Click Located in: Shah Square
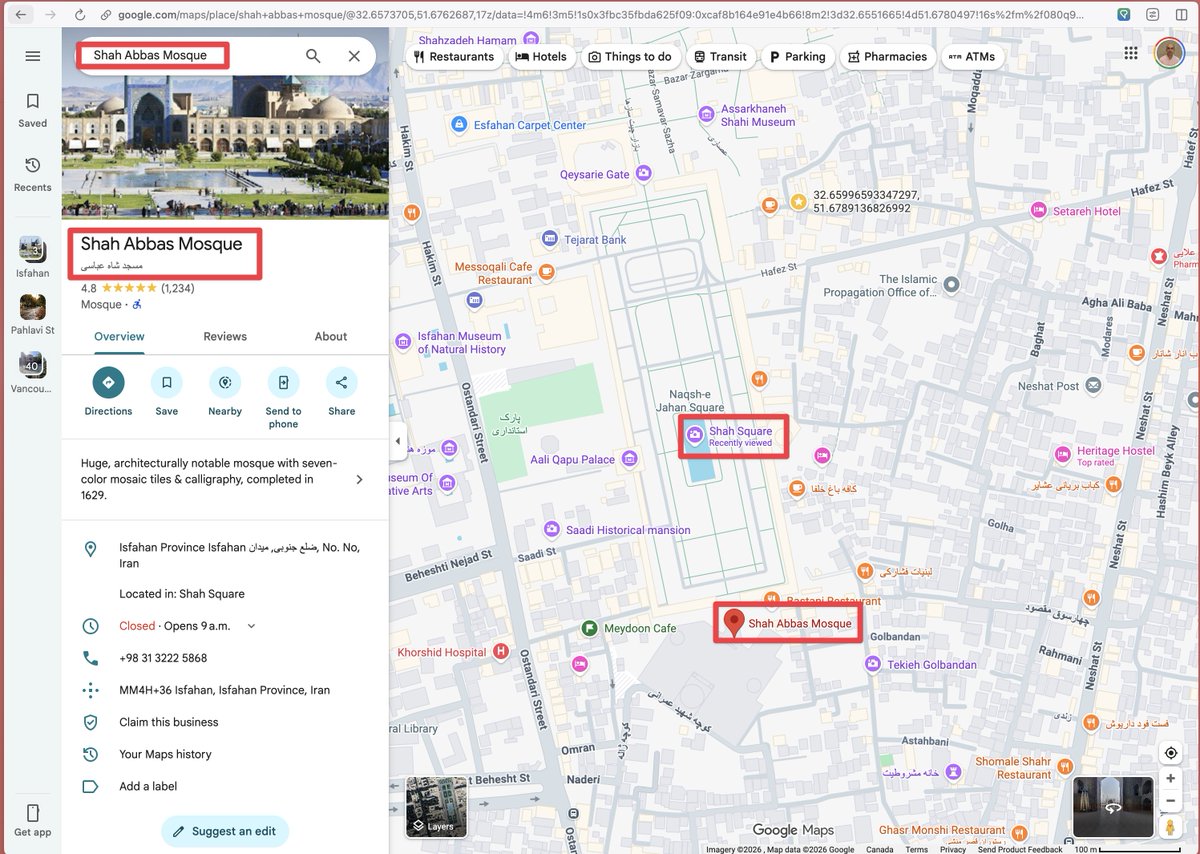1200x854 pixels. coord(182,594)
